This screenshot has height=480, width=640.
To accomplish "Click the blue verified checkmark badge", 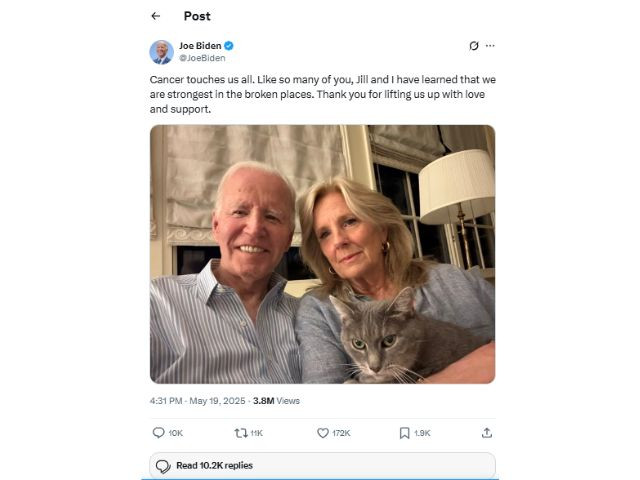I will 229,46.
